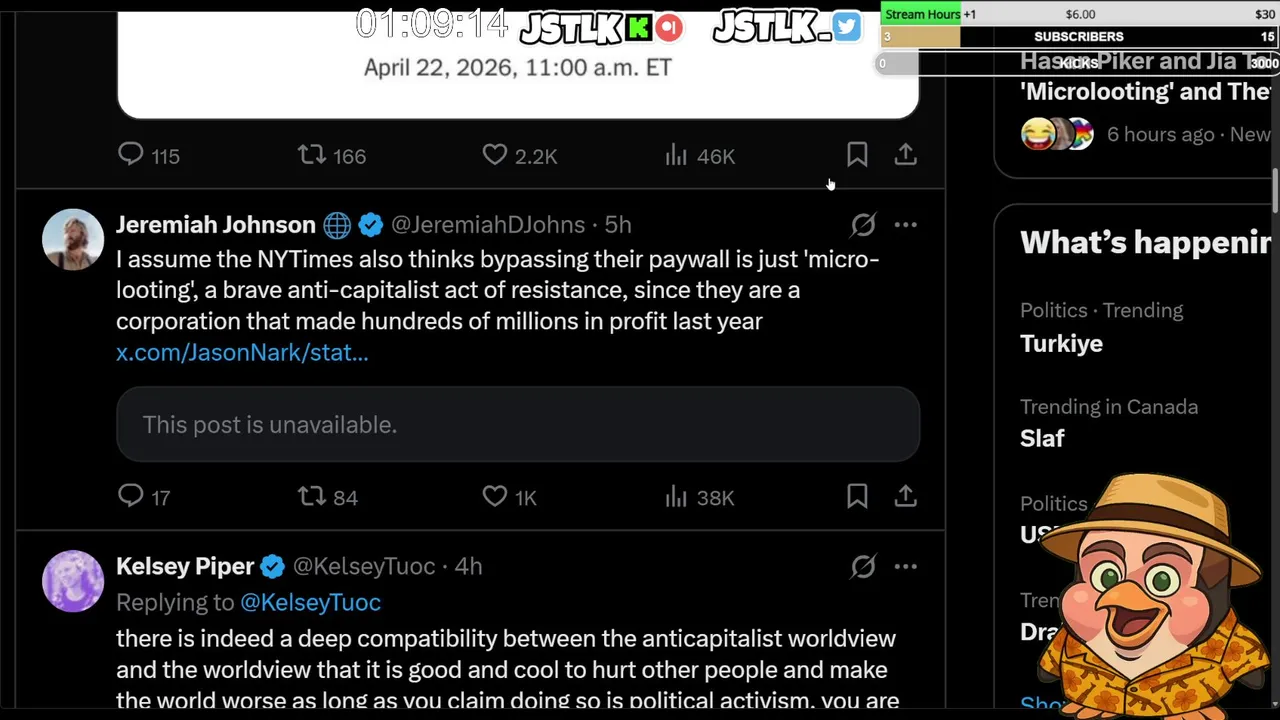
Task: Like Jeremiah Johnson's post
Action: [495, 496]
